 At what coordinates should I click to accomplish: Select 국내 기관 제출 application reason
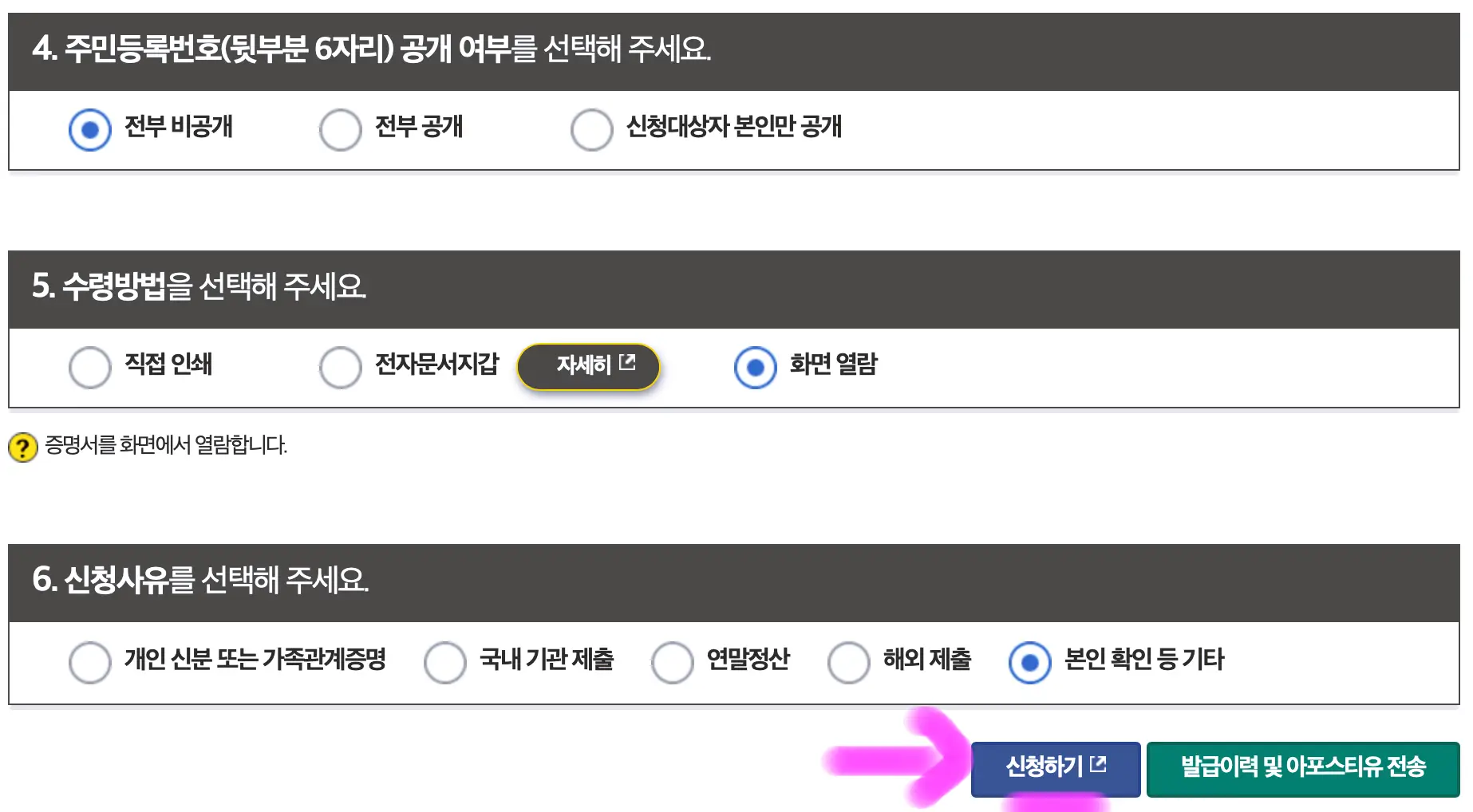[444, 661]
